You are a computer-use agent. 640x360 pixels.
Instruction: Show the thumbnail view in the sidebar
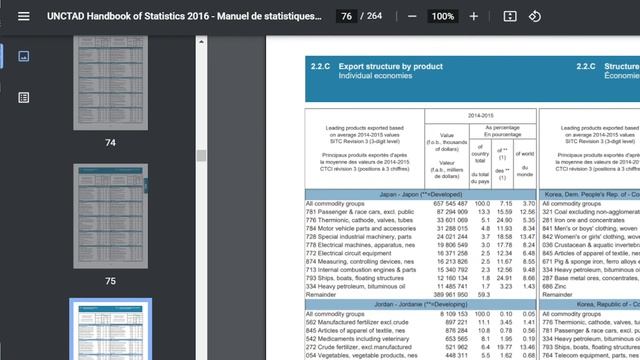24,56
